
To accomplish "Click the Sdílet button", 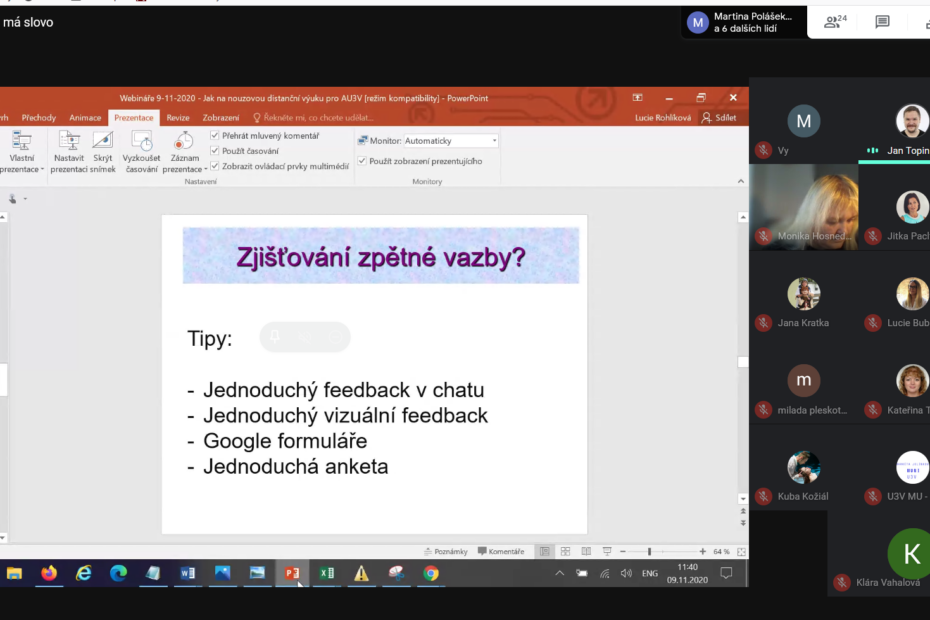I will pos(720,118).
